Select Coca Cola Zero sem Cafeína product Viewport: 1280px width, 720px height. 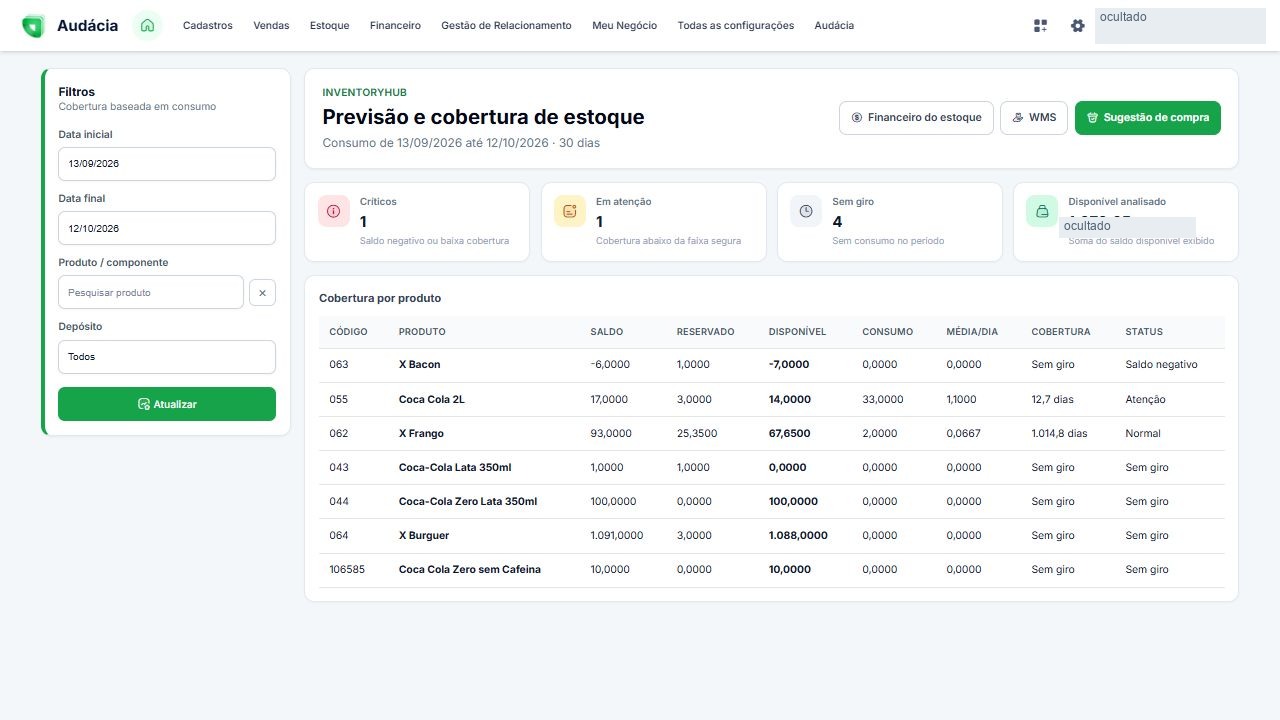click(470, 569)
